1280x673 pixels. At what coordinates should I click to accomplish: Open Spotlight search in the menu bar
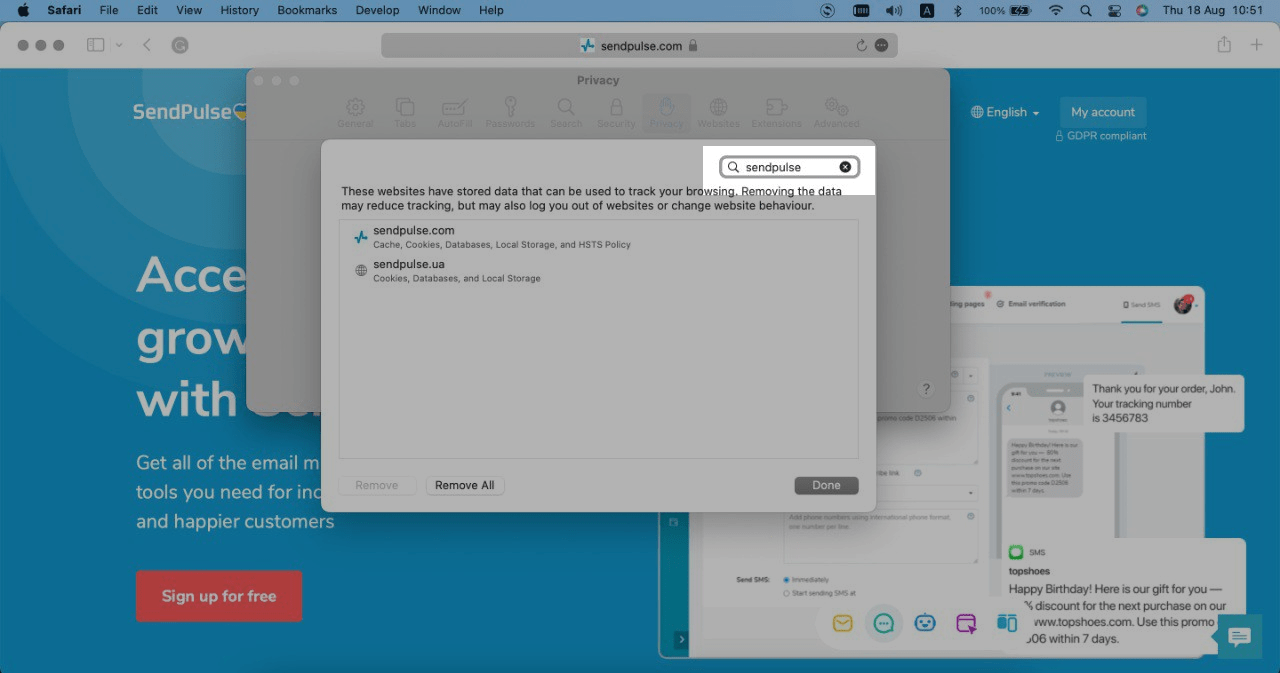pos(1085,10)
